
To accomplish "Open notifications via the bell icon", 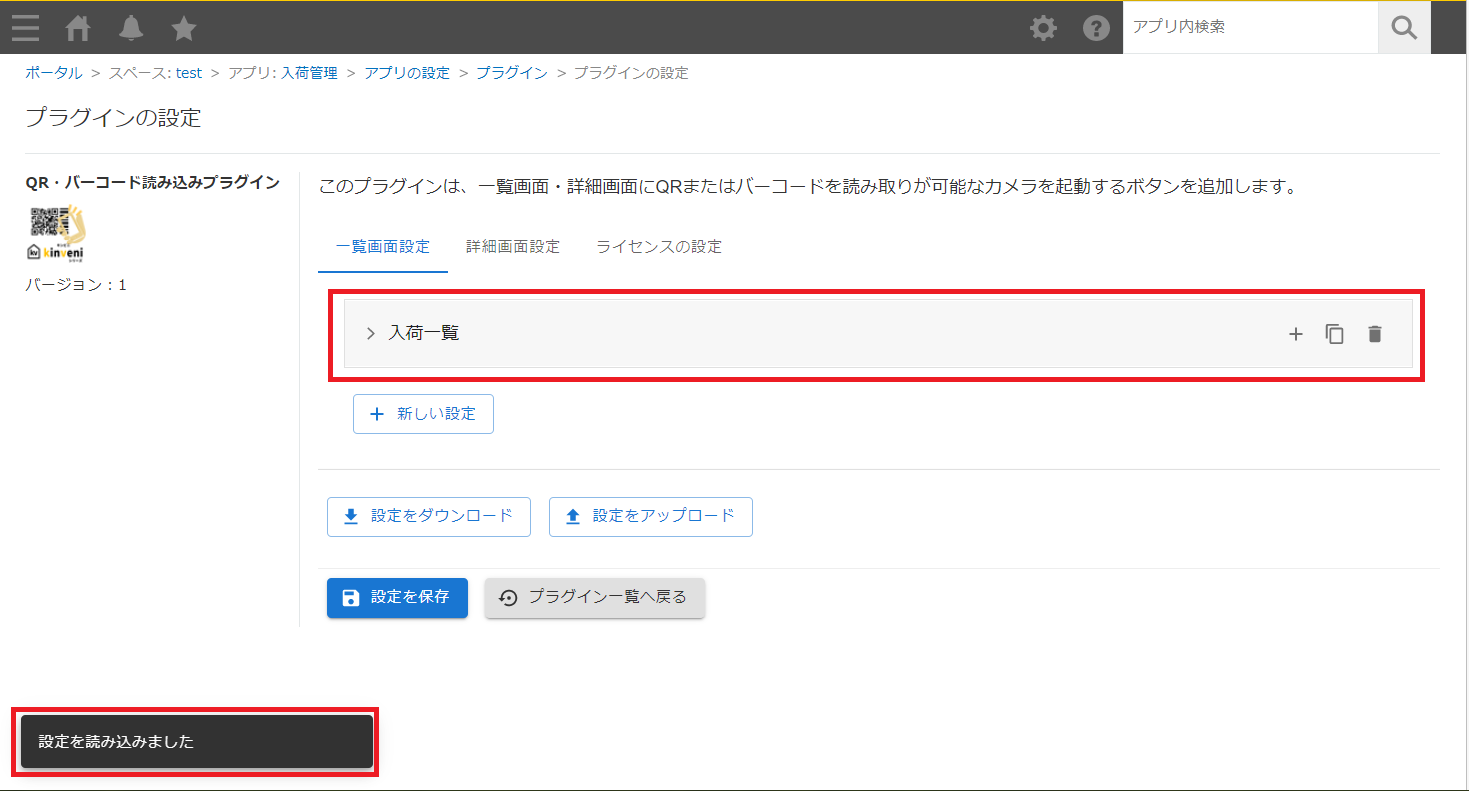I will 131,28.
